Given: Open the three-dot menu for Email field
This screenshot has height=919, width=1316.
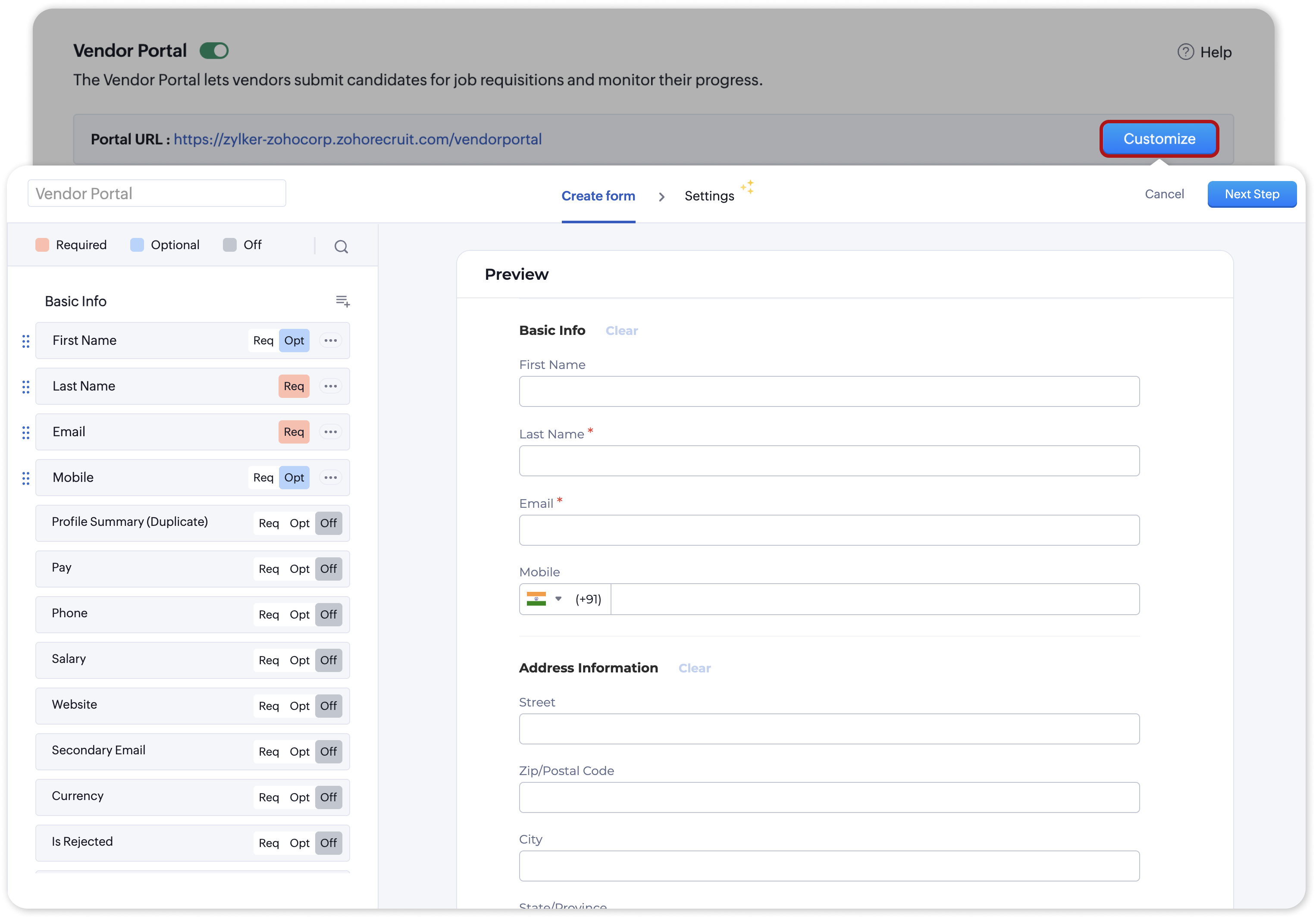Looking at the screenshot, I should coord(331,431).
